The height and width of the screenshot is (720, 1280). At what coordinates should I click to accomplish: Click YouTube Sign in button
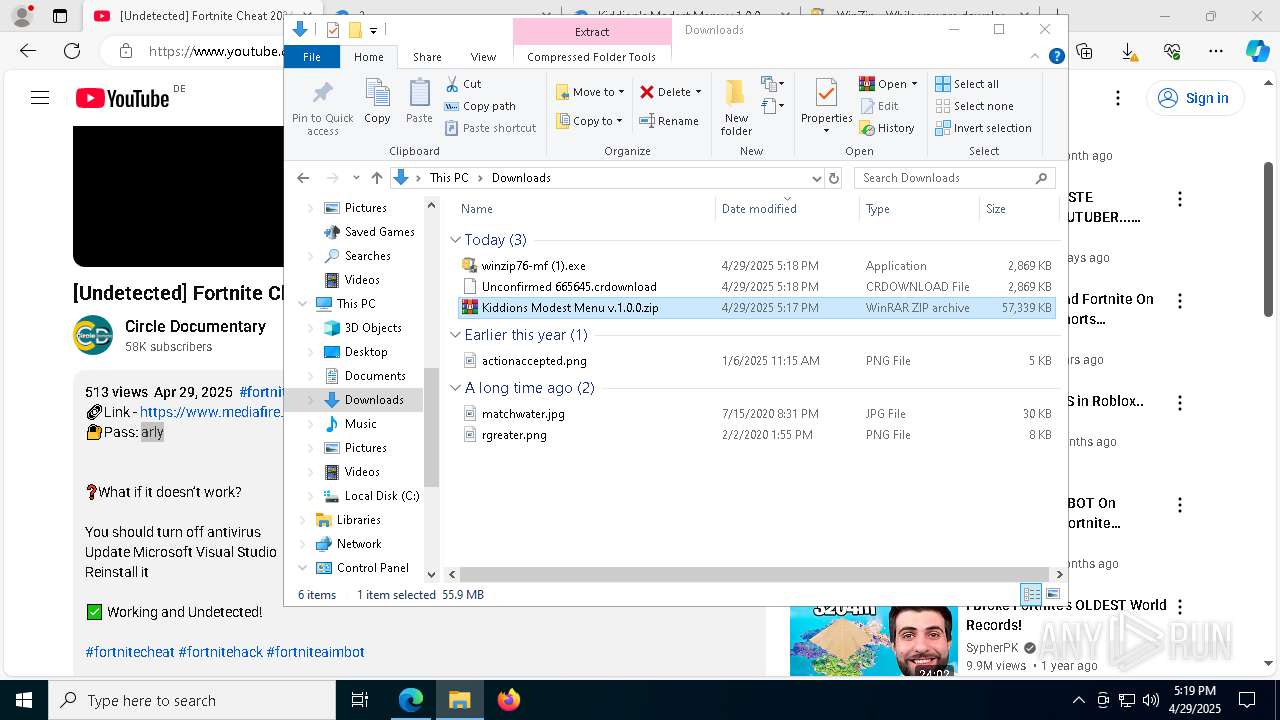[x=1194, y=98]
